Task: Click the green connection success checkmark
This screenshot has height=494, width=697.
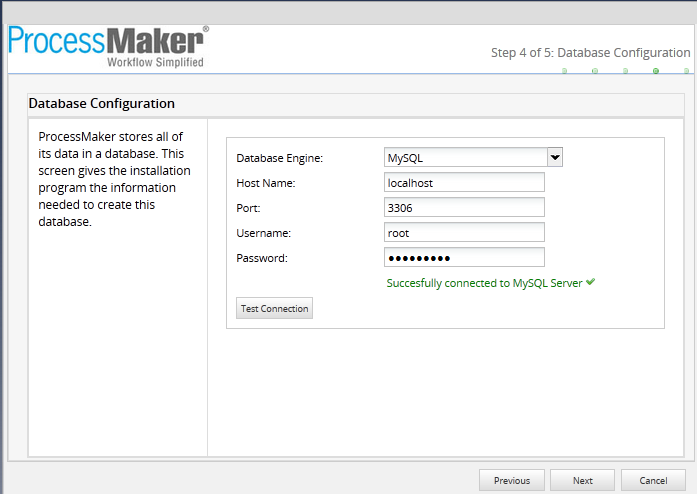Action: coord(591,282)
